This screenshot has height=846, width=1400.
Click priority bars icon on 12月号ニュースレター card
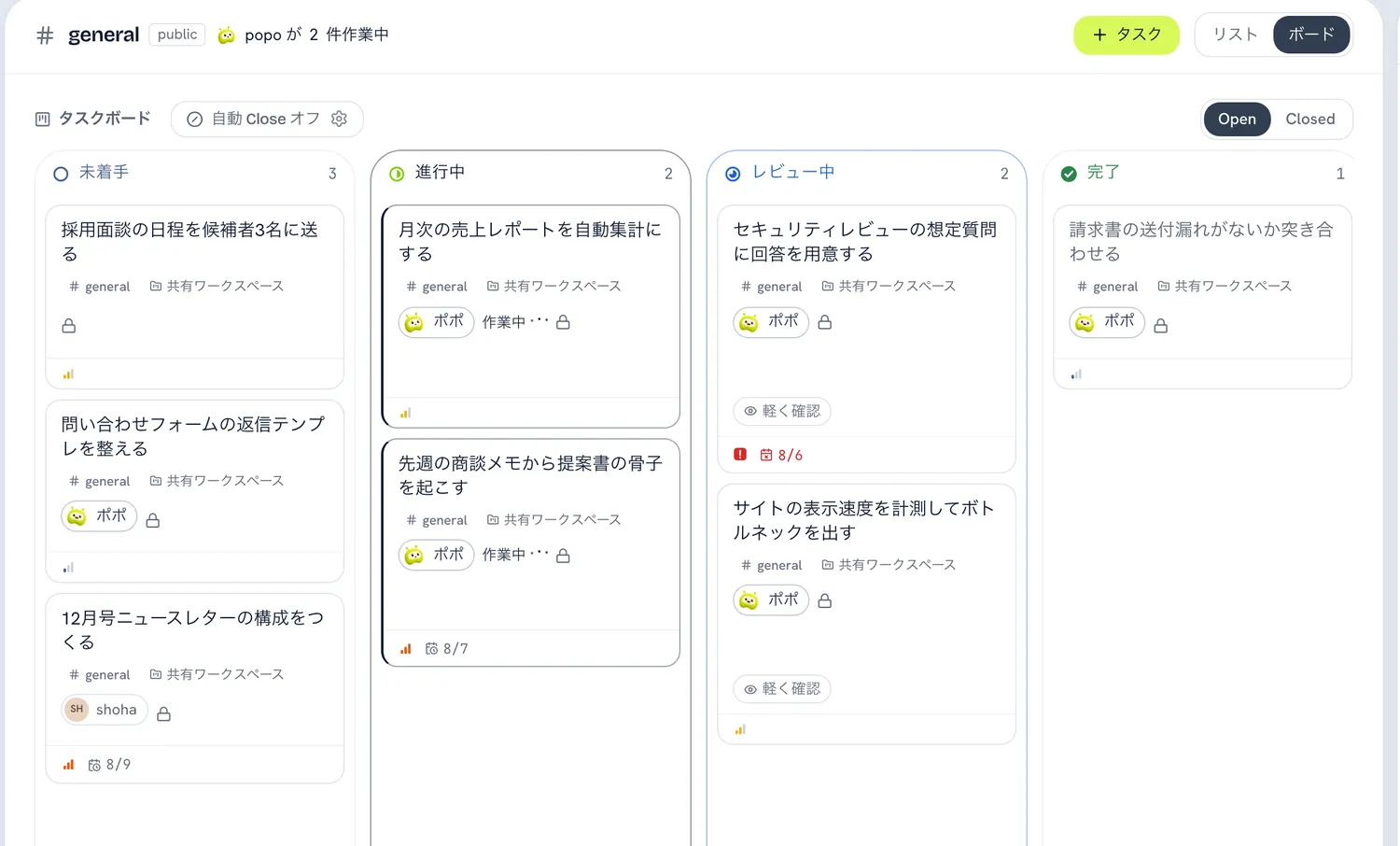[68, 765]
